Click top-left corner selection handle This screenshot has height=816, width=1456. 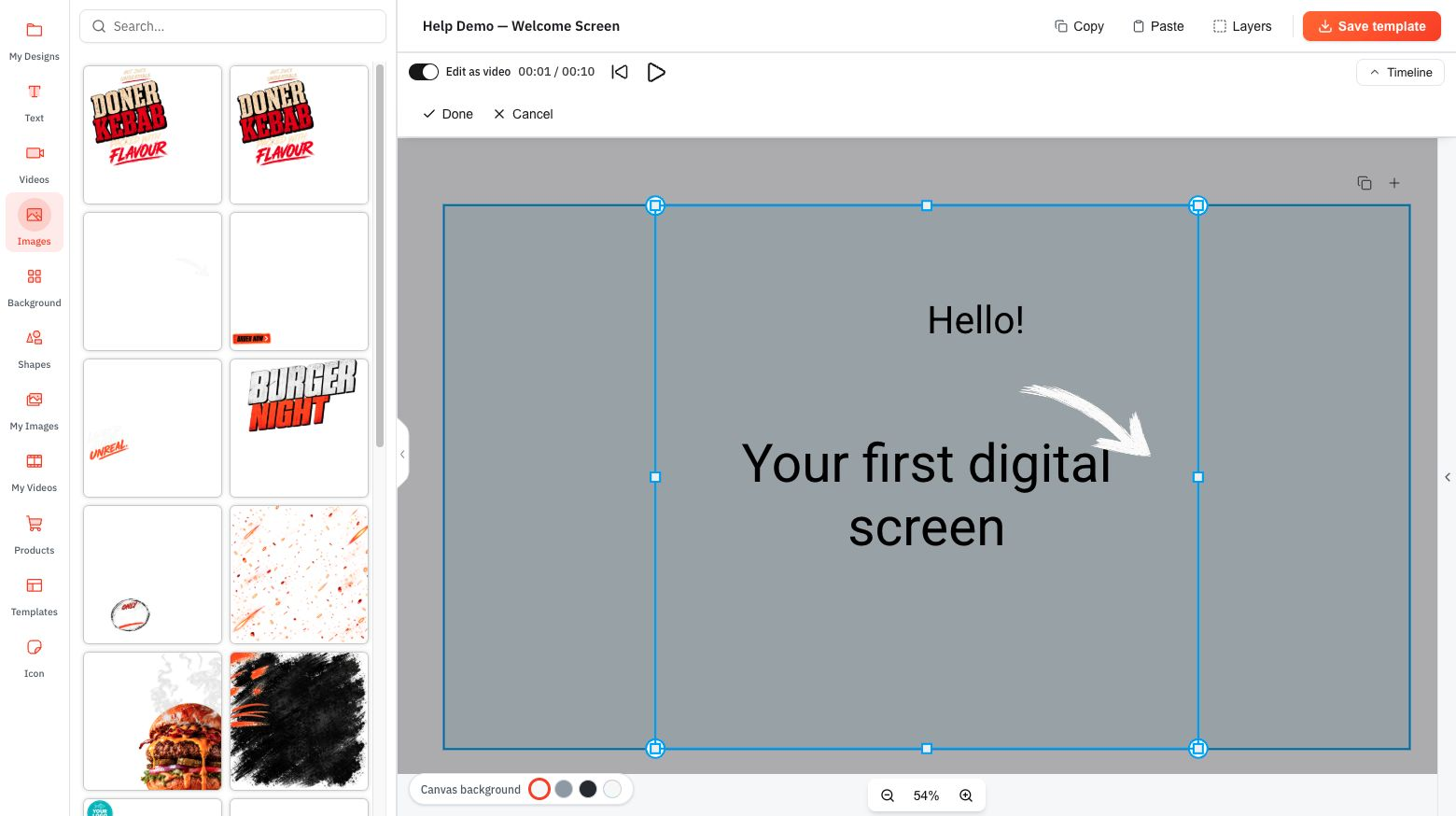coord(655,205)
